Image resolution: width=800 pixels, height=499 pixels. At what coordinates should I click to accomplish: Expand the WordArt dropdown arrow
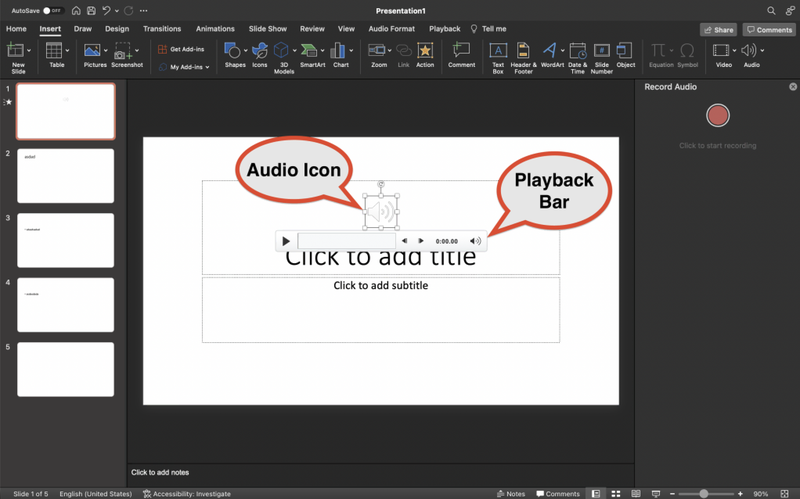[x=562, y=51]
